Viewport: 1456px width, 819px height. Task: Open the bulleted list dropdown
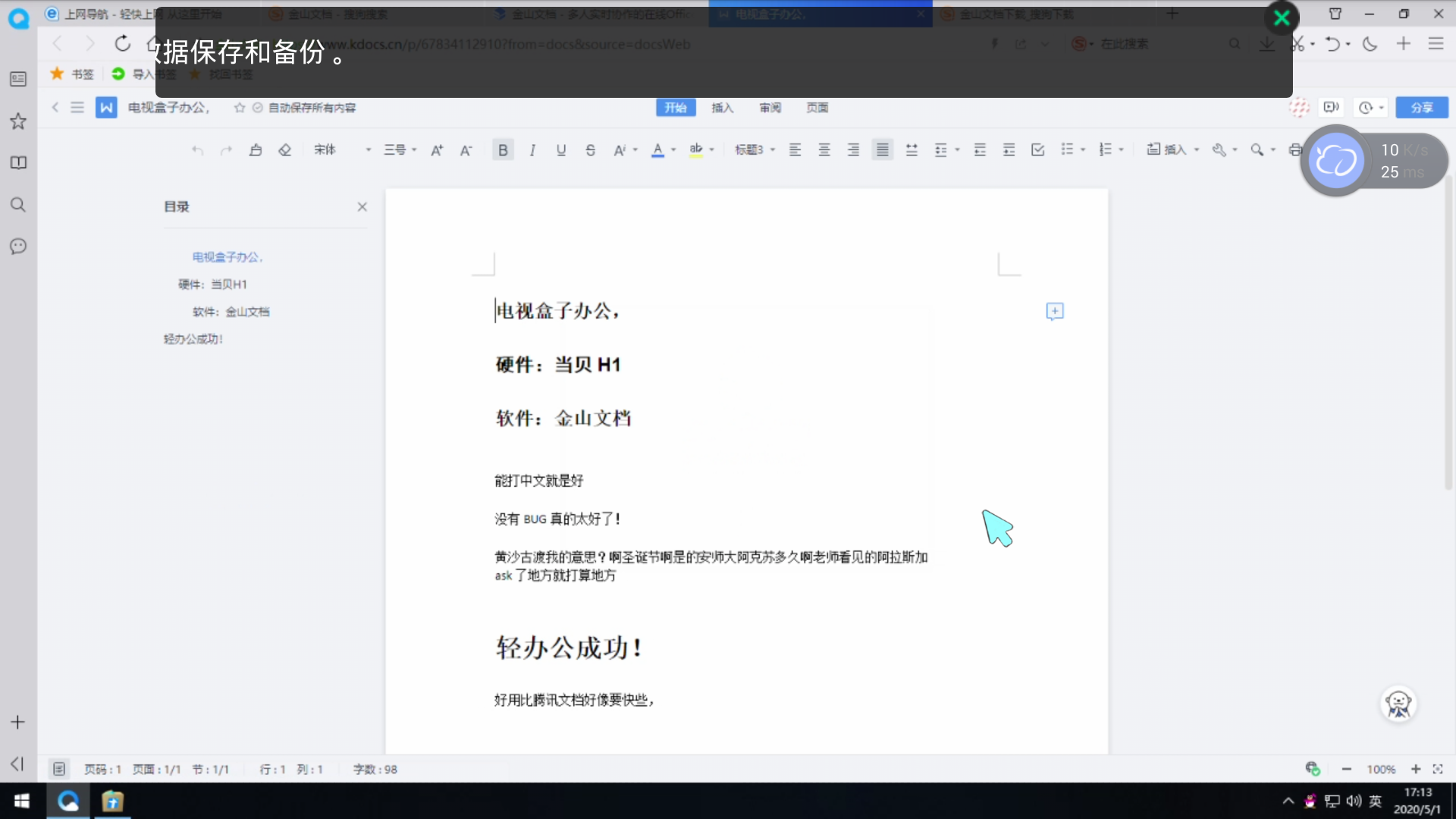pyautogui.click(x=1073, y=150)
